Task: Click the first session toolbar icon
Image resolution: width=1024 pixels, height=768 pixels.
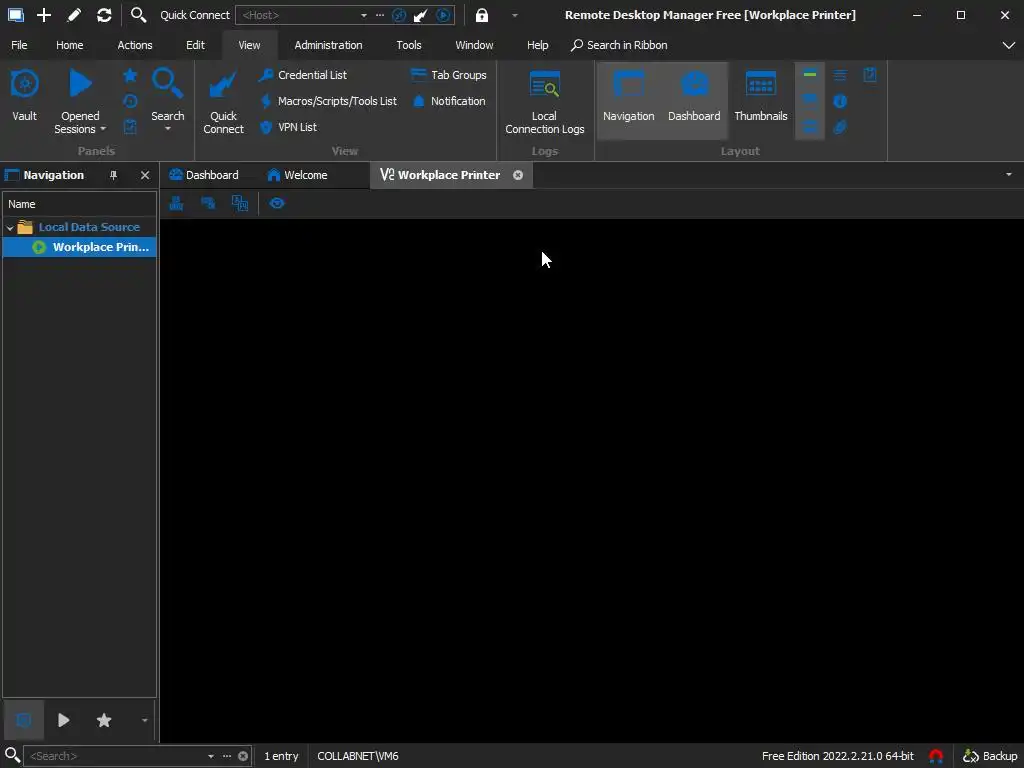Action: coord(176,204)
